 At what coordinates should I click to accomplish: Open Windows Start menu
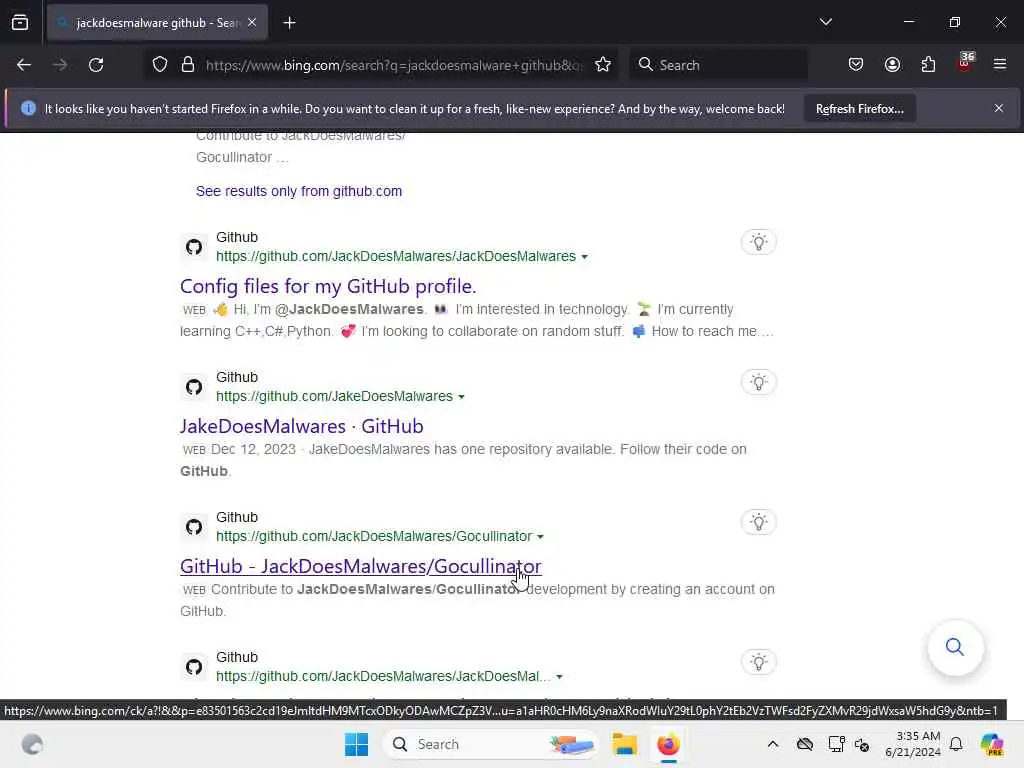(357, 744)
